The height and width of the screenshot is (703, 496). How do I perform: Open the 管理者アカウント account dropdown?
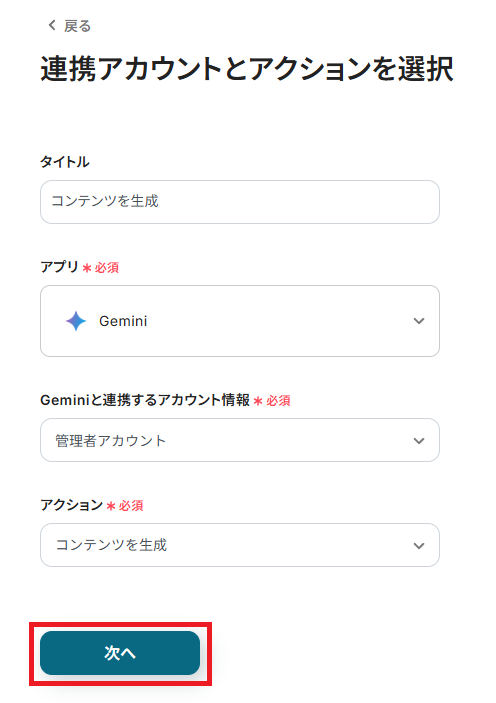click(x=240, y=440)
